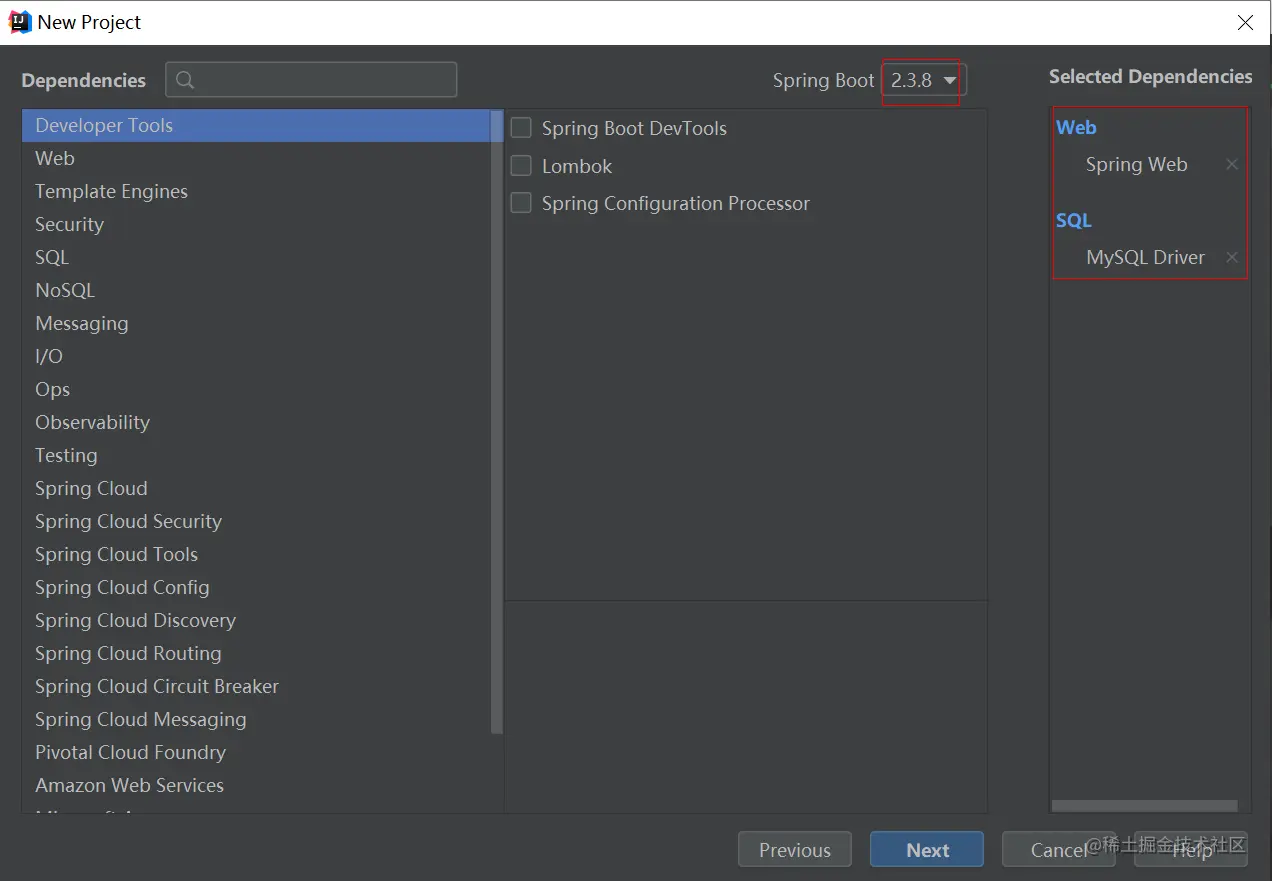Click the SQL group heading in Selected Dependencies

1074,220
